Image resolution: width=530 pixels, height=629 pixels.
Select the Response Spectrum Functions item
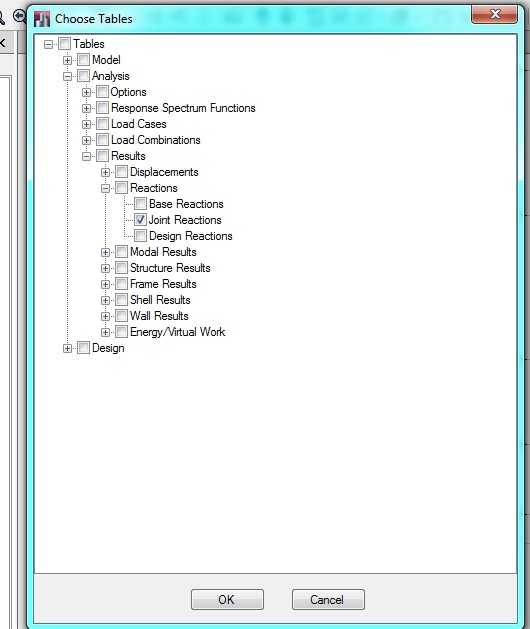[x=183, y=108]
